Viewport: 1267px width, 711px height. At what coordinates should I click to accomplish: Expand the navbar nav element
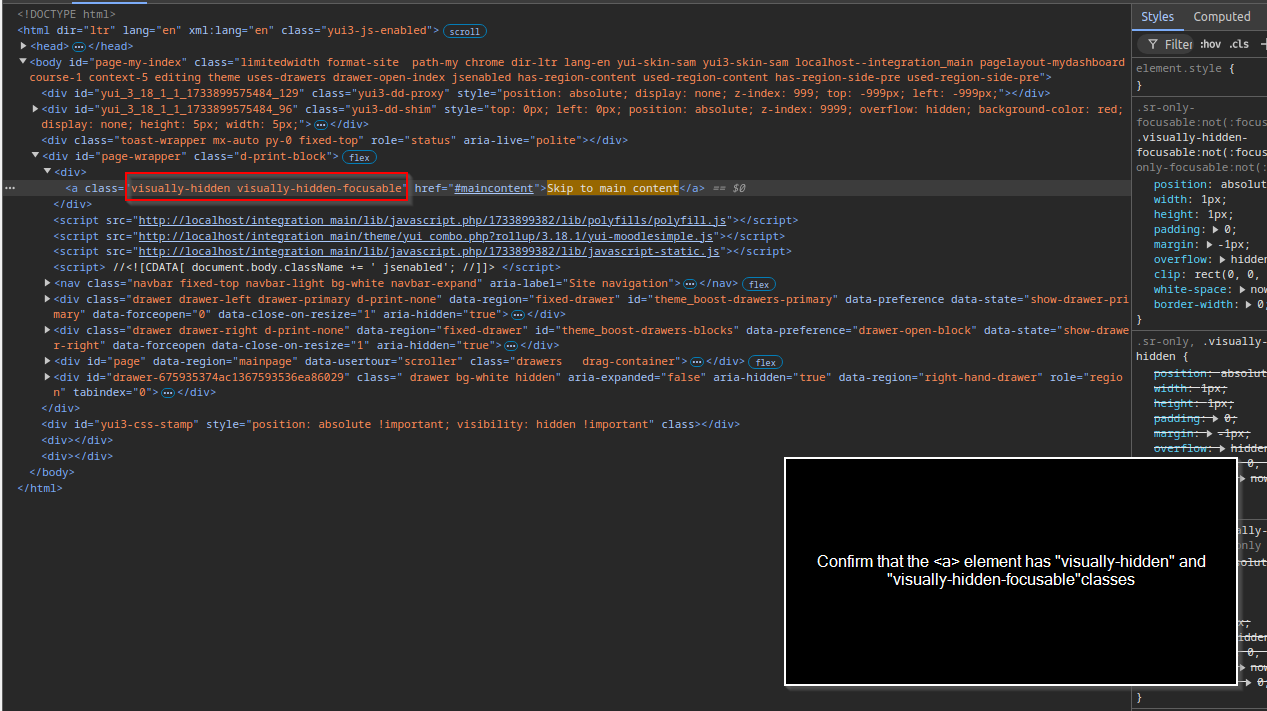coord(48,284)
